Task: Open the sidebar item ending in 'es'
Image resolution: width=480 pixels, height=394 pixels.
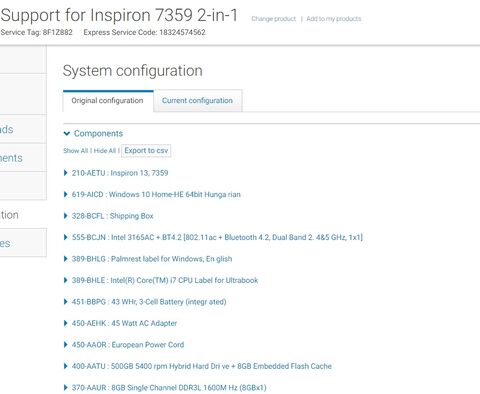Action: tap(23, 243)
